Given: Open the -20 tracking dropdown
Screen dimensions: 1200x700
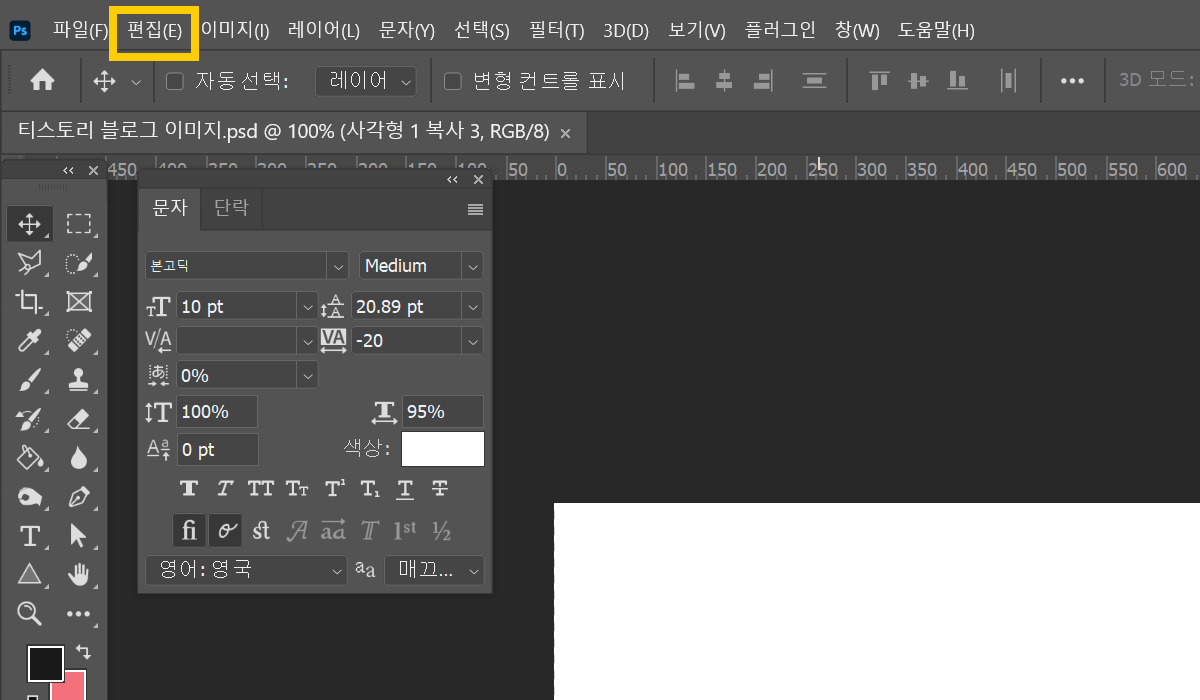Looking at the screenshot, I should pos(472,341).
